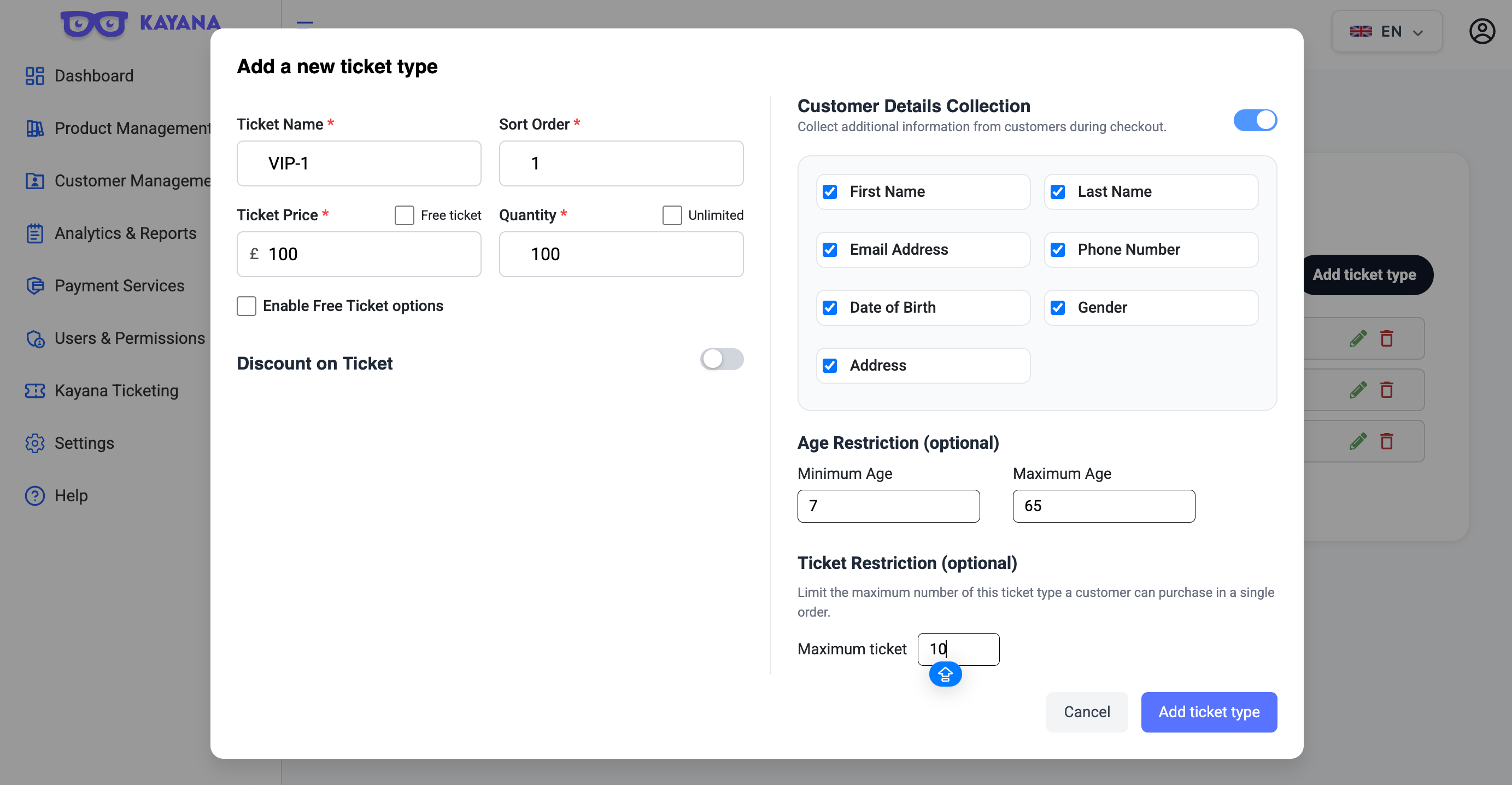1512x785 pixels.
Task: Open Dashboard in the sidebar
Action: (94, 76)
